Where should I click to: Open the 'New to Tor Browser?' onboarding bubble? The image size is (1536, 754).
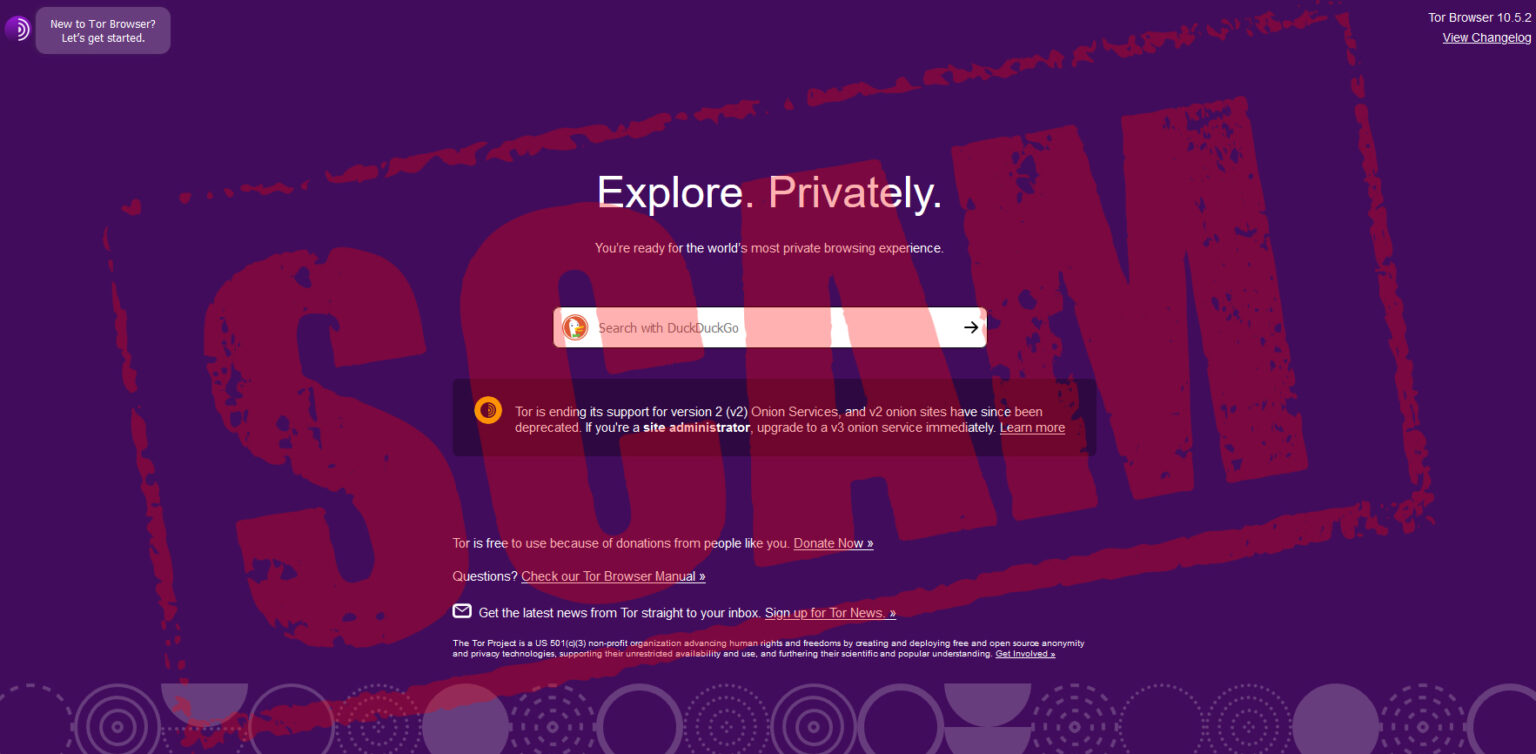pos(103,31)
